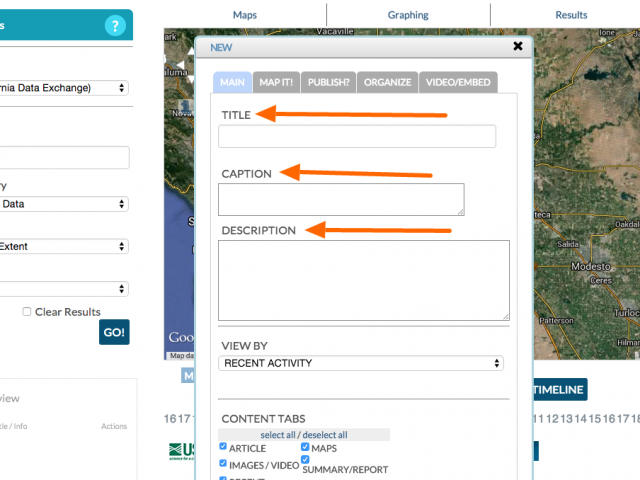Image resolution: width=640 pixels, height=480 pixels.
Task: Click into the TITLE input field
Action: point(357,137)
